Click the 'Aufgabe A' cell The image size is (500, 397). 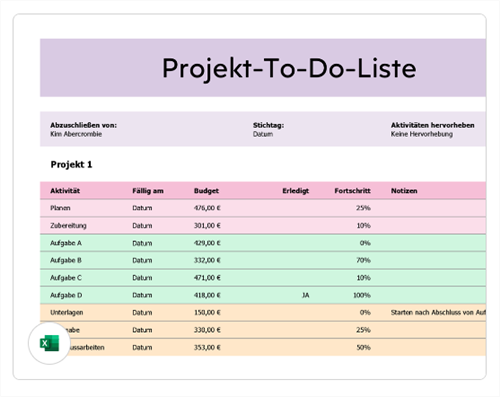66,243
